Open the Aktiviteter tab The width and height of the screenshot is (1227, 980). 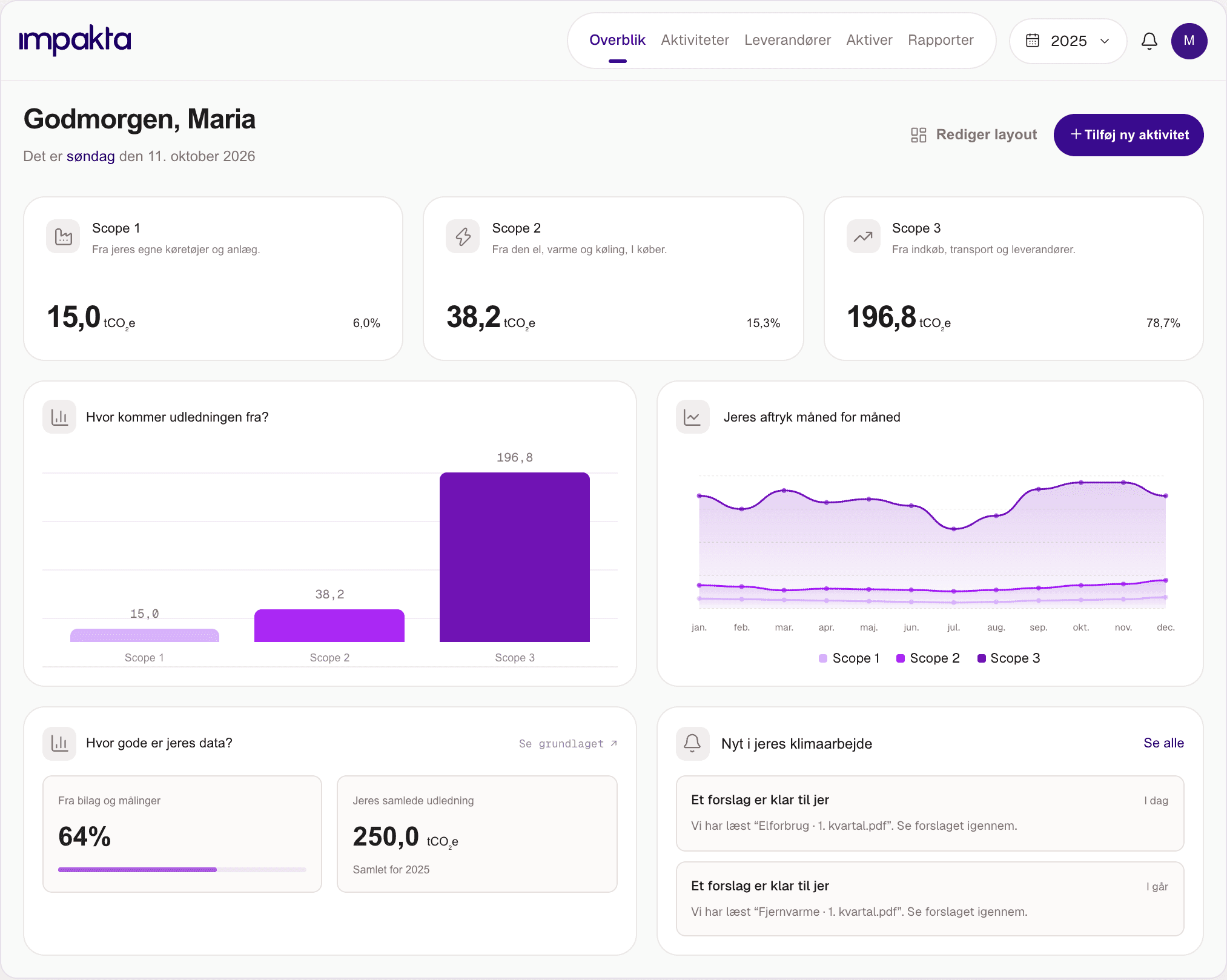695,40
